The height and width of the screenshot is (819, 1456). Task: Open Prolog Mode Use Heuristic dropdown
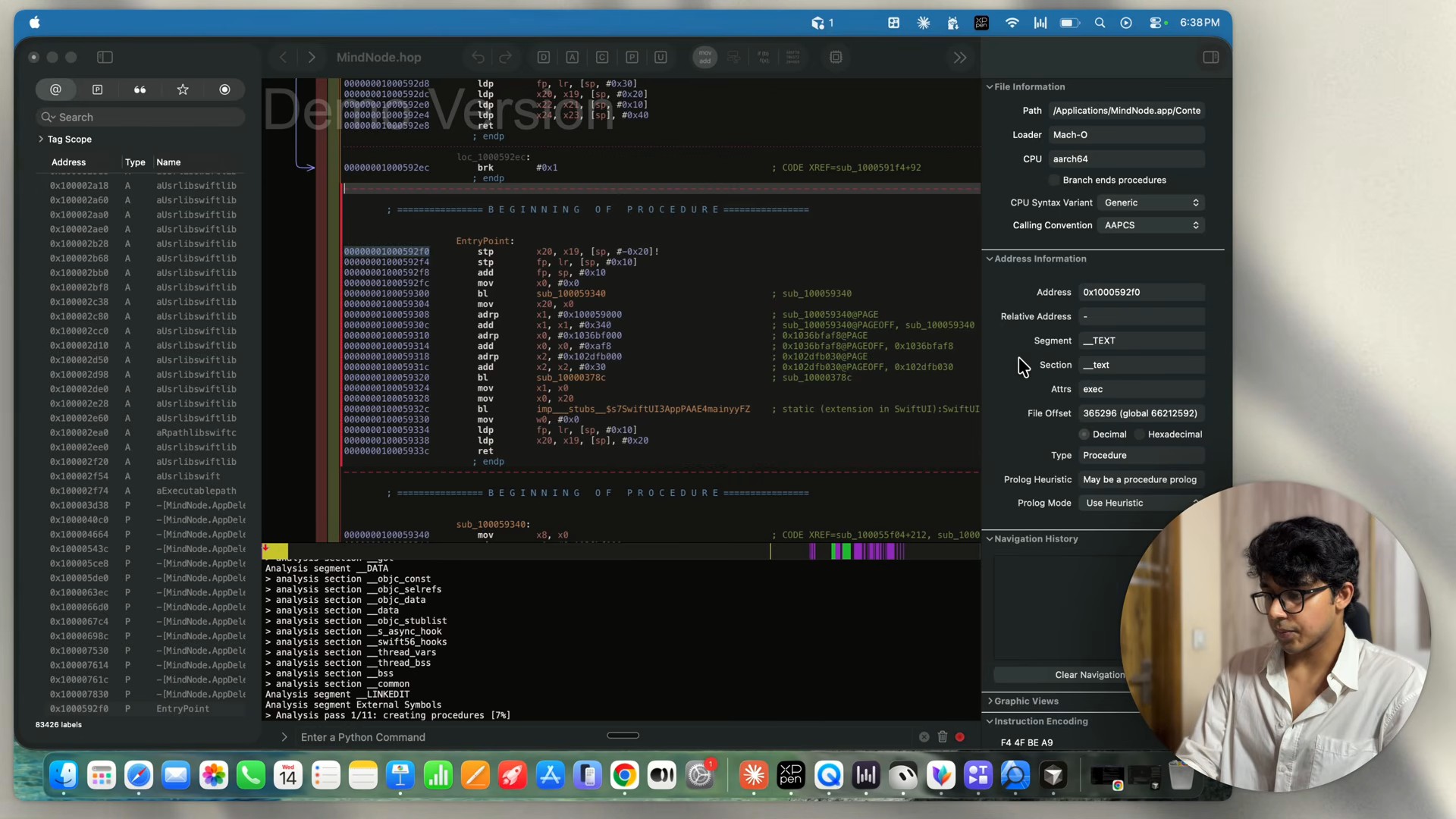1141,503
